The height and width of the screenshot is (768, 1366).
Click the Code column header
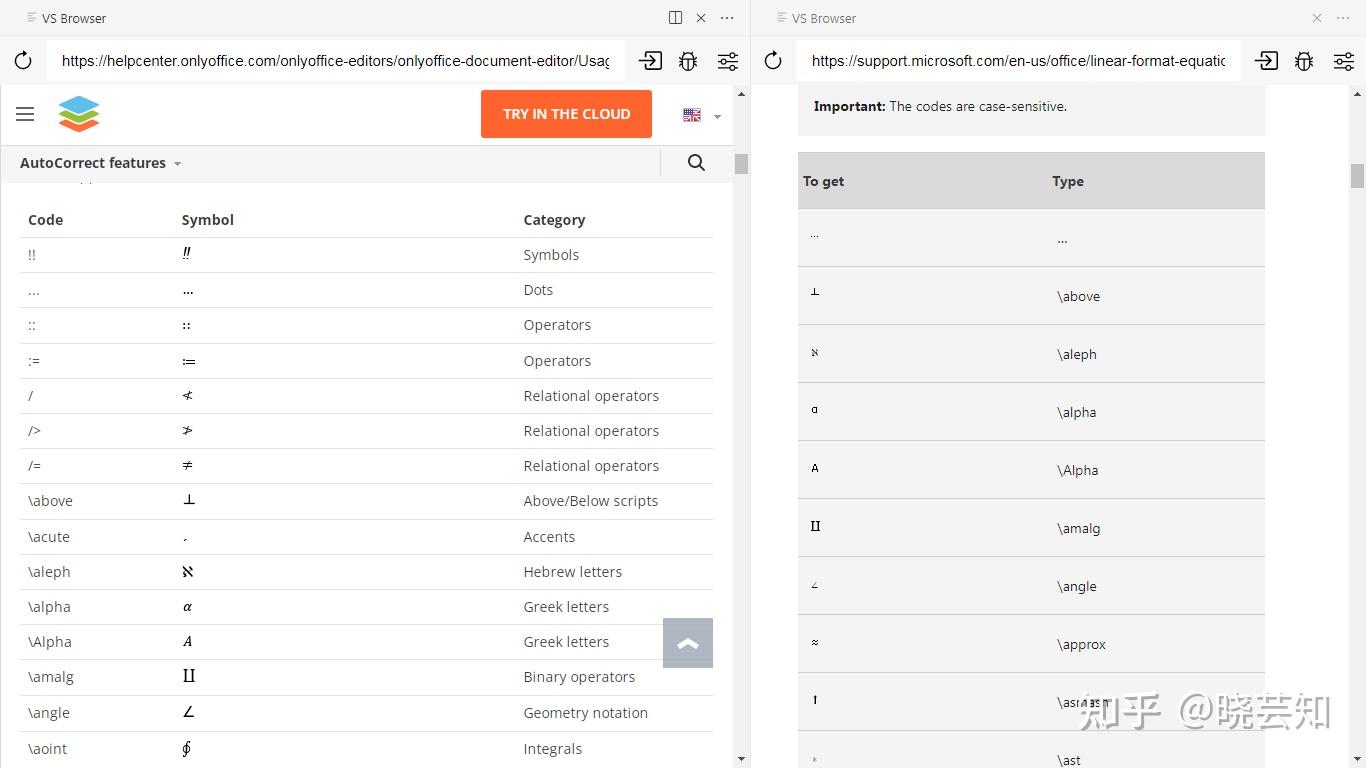pos(45,220)
